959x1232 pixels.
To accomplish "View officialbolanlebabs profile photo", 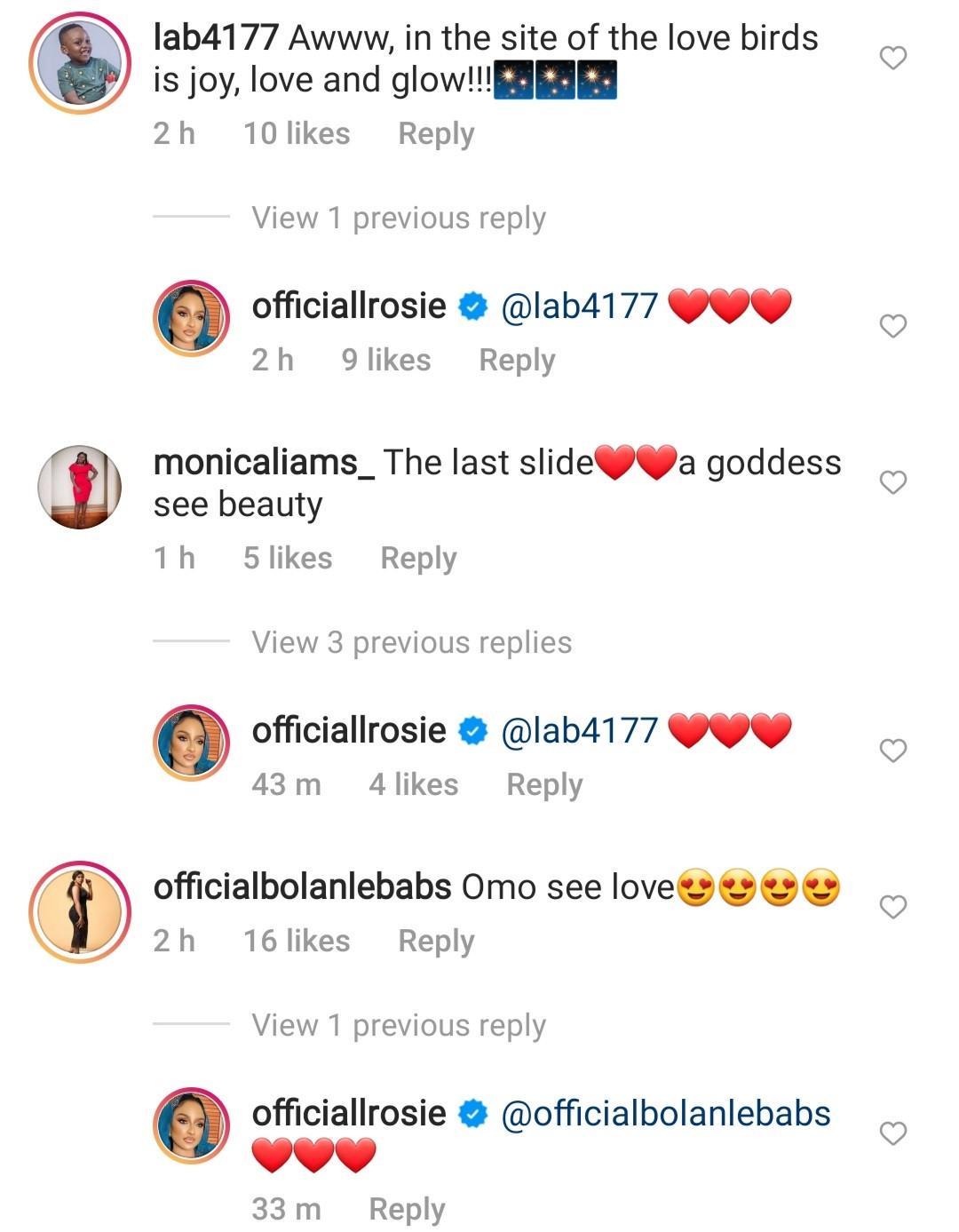I will (x=80, y=911).
